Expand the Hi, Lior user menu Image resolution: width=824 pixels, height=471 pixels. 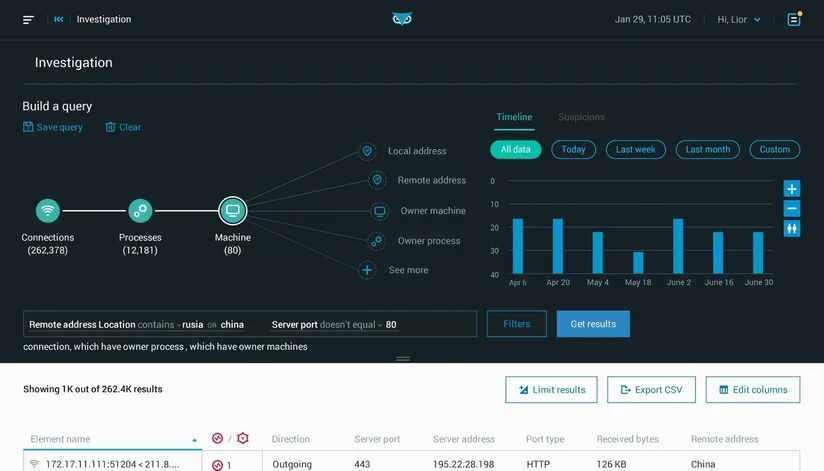point(739,19)
